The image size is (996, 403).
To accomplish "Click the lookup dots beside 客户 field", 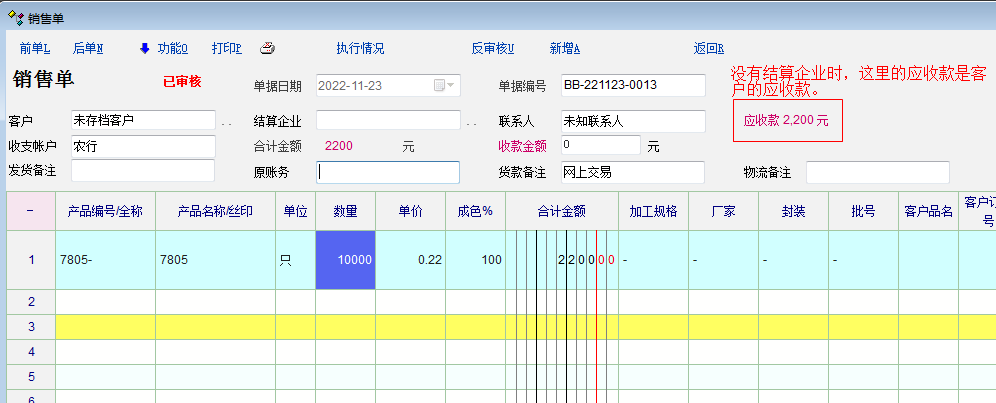I will coord(227,123).
